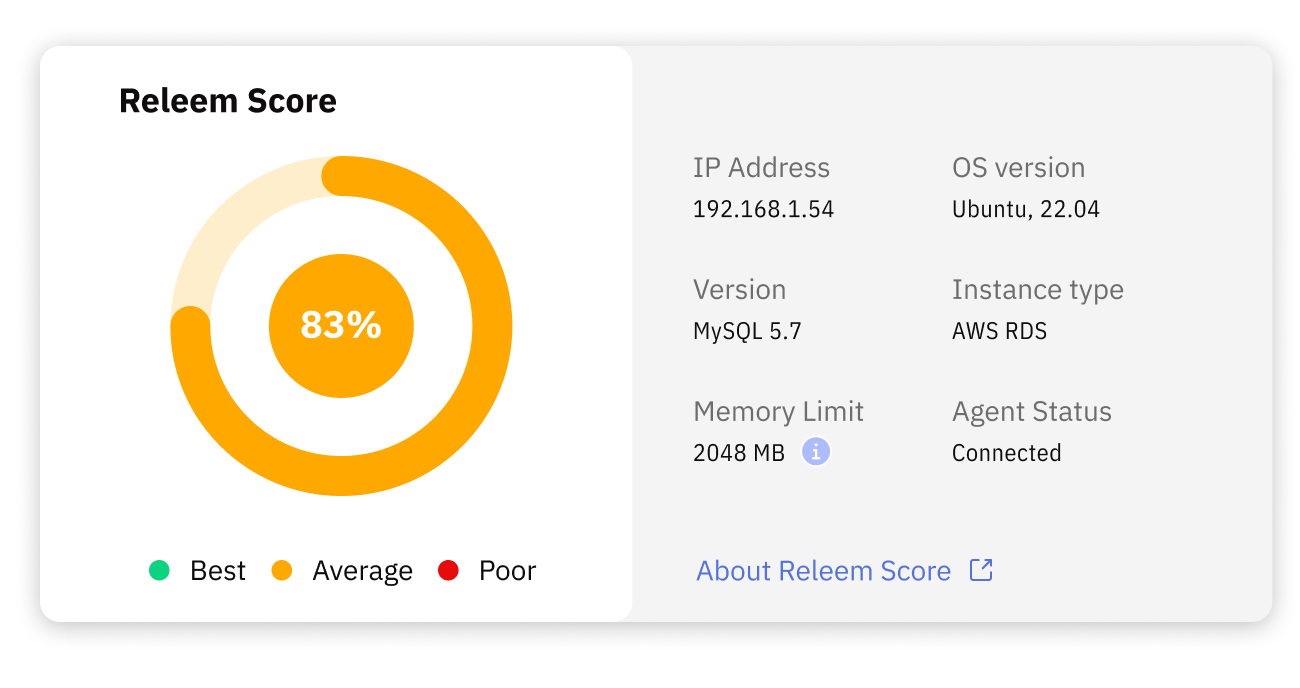This screenshot has height=688, width=1300.
Task: Click the Memory Limit label
Action: tap(778, 412)
